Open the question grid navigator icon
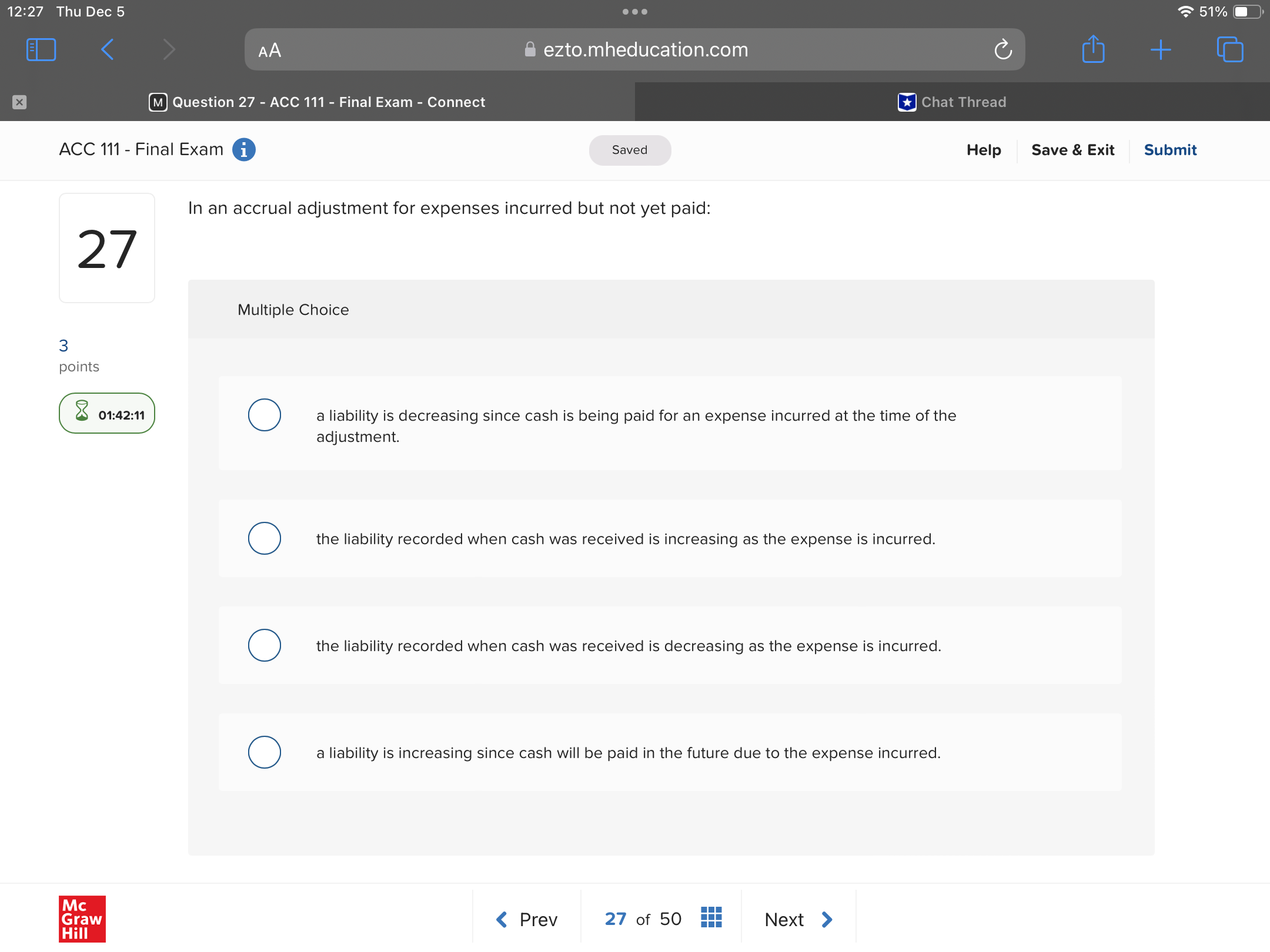The image size is (1270, 952). coord(711,917)
